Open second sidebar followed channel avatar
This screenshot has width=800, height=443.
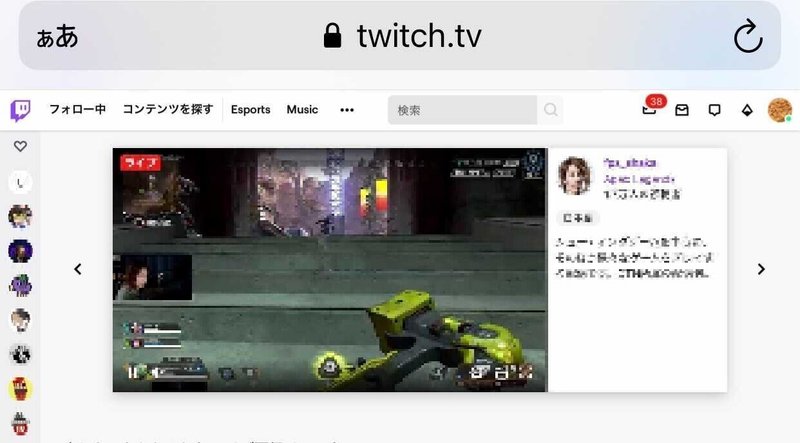(20, 217)
